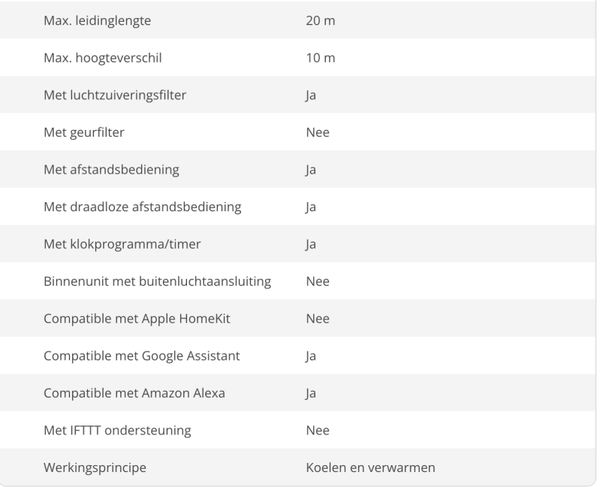Click the Met klokprogramma/timer label
Viewport: 600px width, 487px height.
(x=122, y=244)
